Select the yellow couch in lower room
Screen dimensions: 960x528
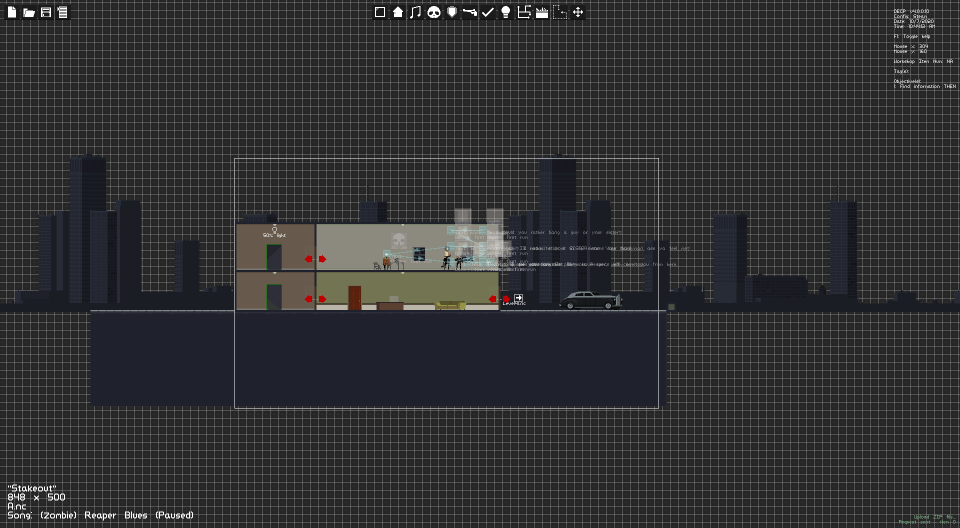pyautogui.click(x=450, y=305)
